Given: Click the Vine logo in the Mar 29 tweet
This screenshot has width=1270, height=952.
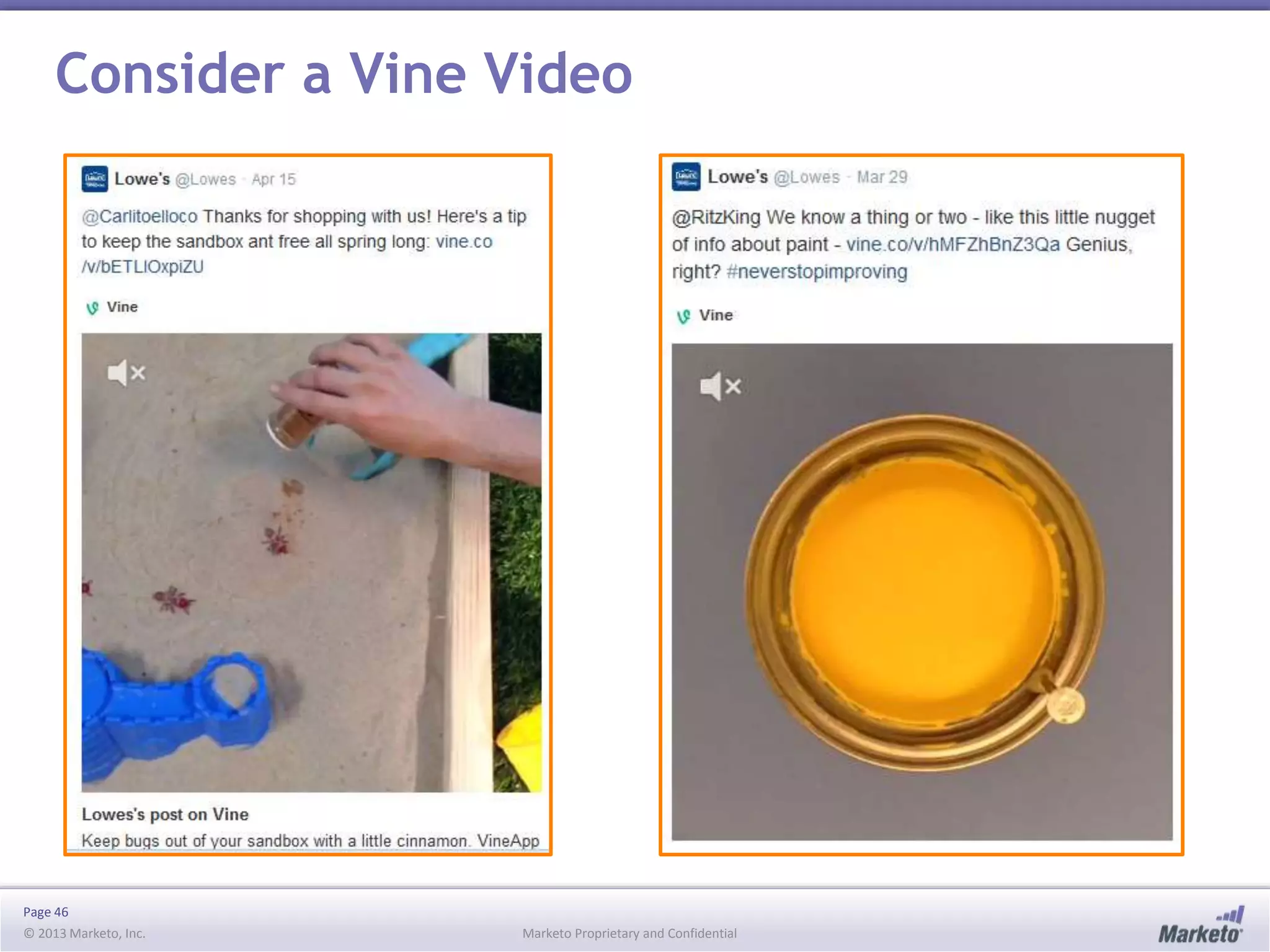Looking at the screenshot, I should [x=683, y=316].
